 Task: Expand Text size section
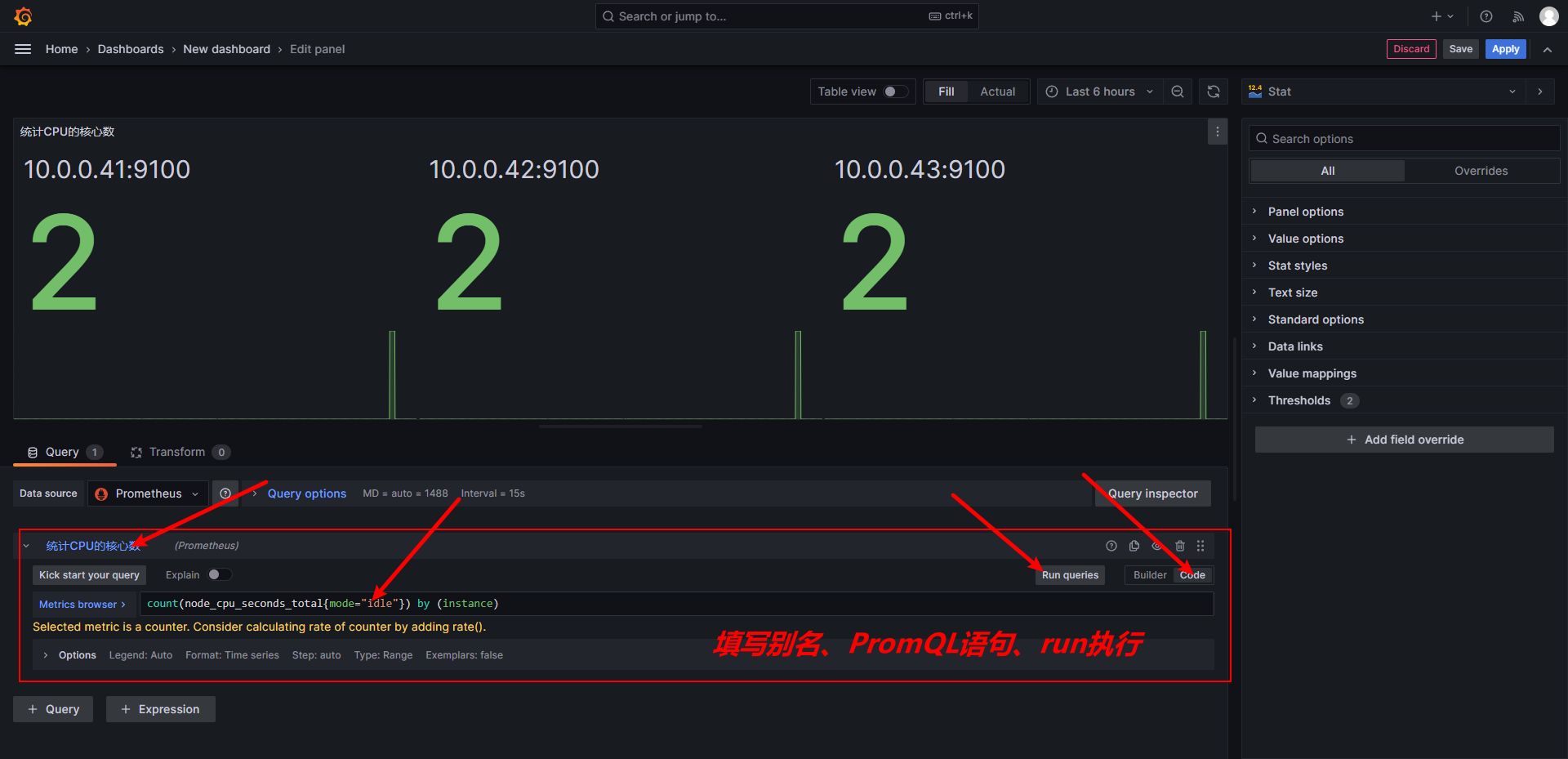(1292, 292)
